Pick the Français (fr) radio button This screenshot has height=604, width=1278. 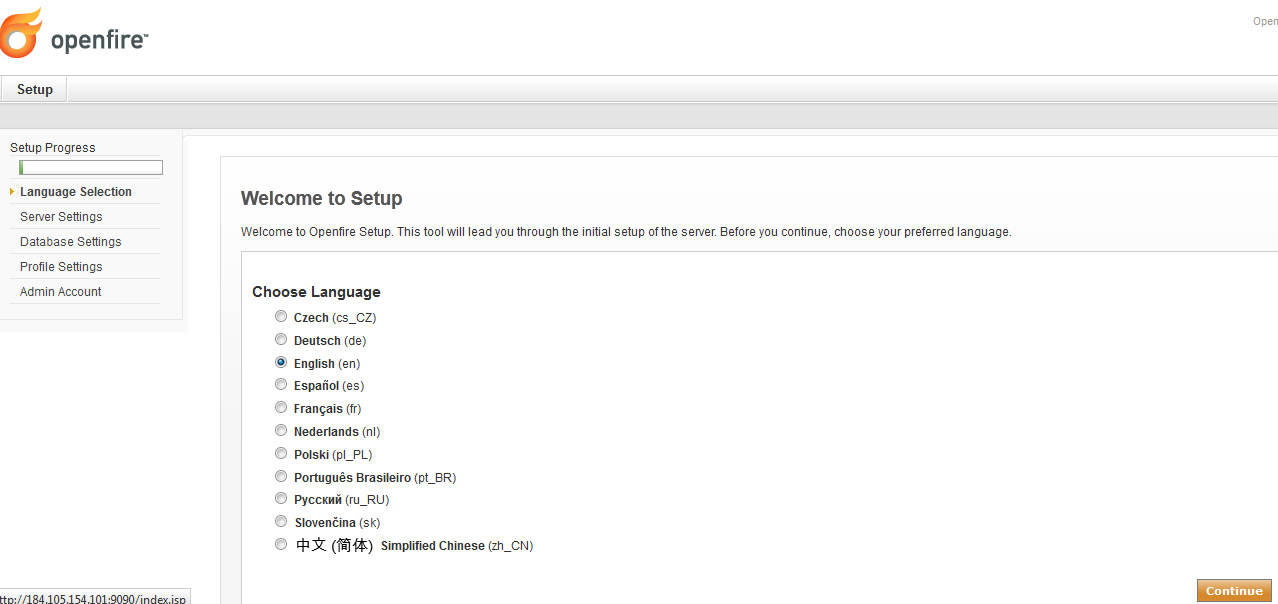[x=281, y=408]
